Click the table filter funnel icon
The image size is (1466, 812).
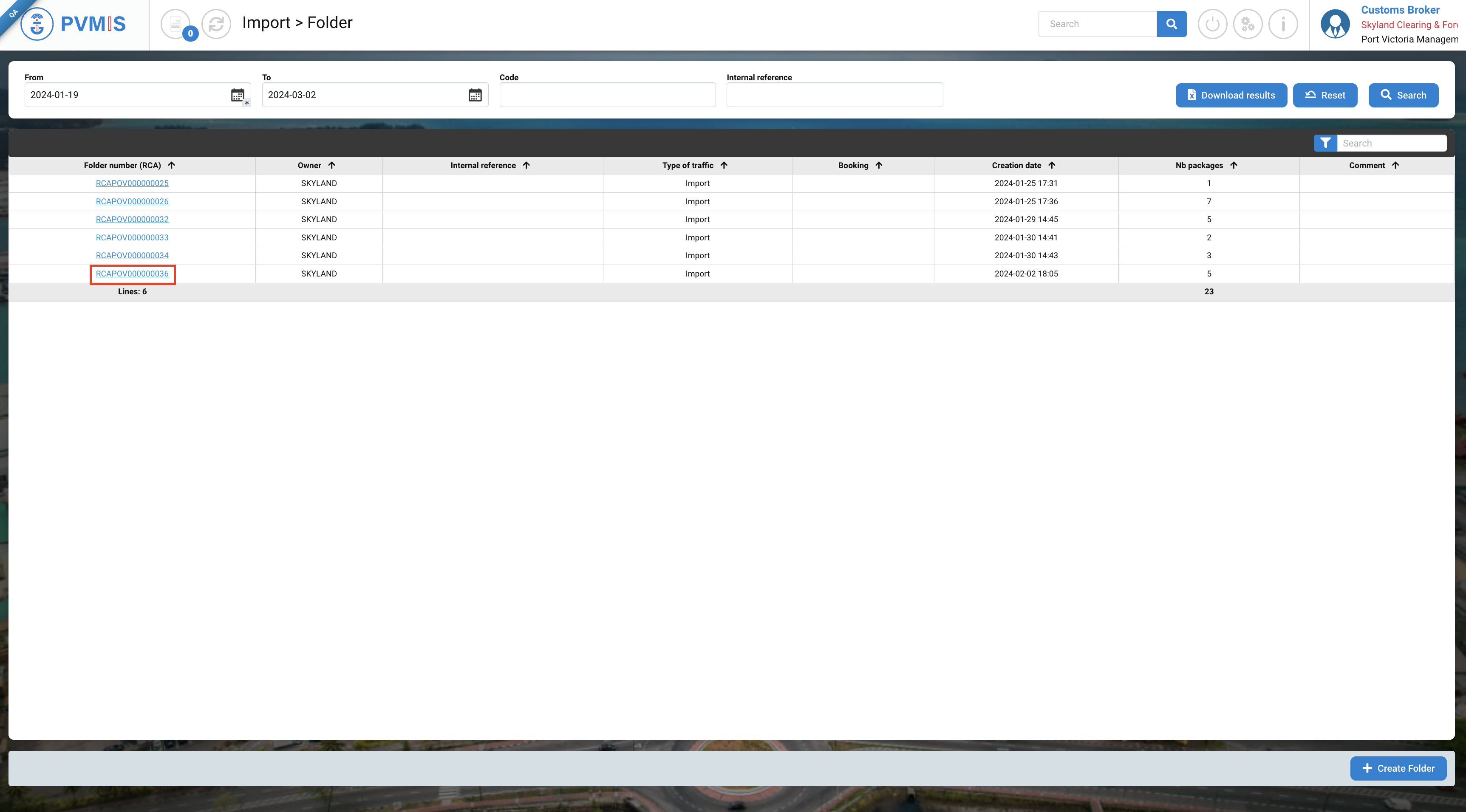(x=1325, y=143)
